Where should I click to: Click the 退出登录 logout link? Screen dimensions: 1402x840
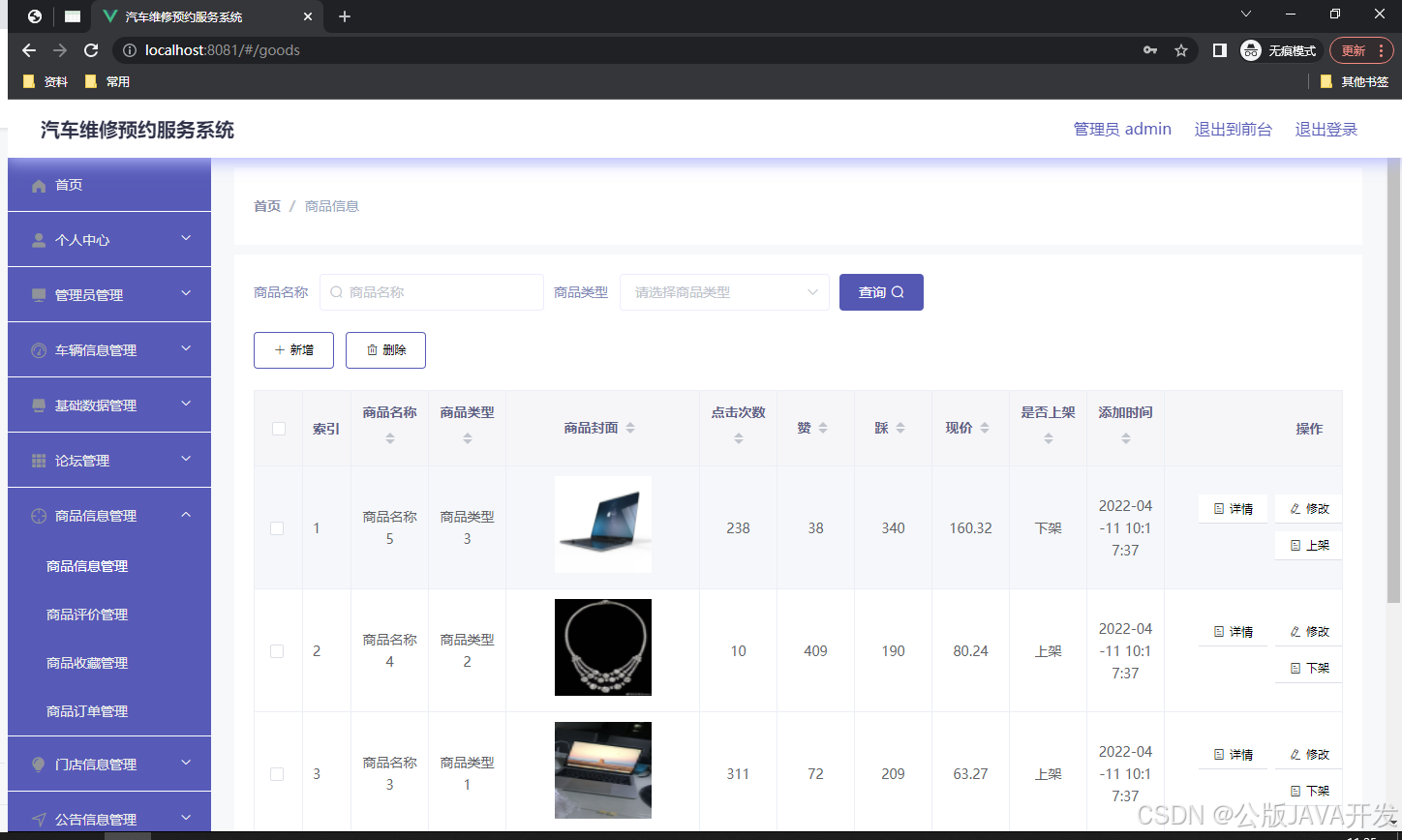[1326, 128]
